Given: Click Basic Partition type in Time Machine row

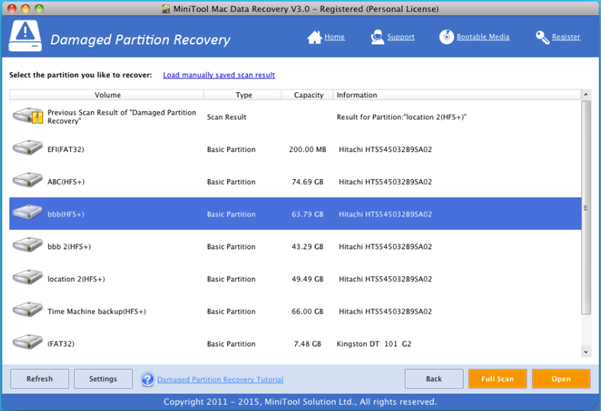Looking at the screenshot, I should pyautogui.click(x=231, y=311).
